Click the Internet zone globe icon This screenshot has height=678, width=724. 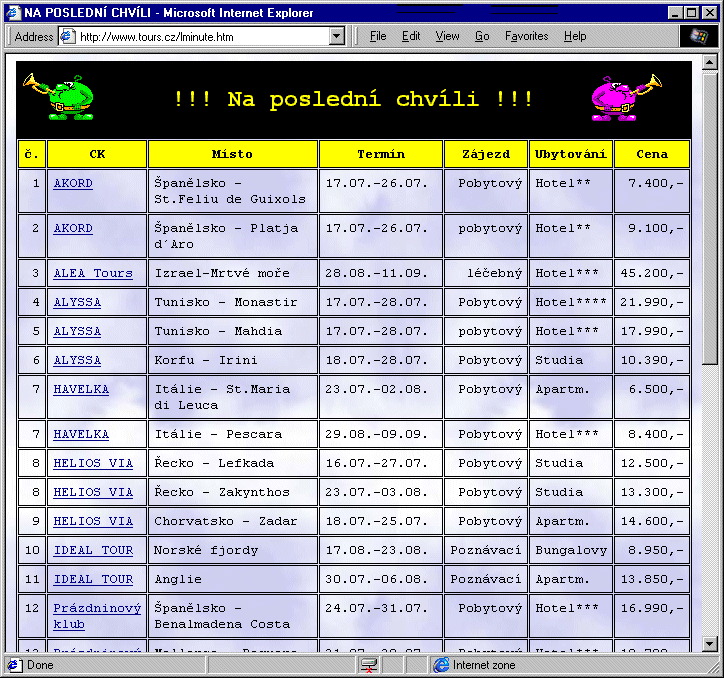pos(441,665)
